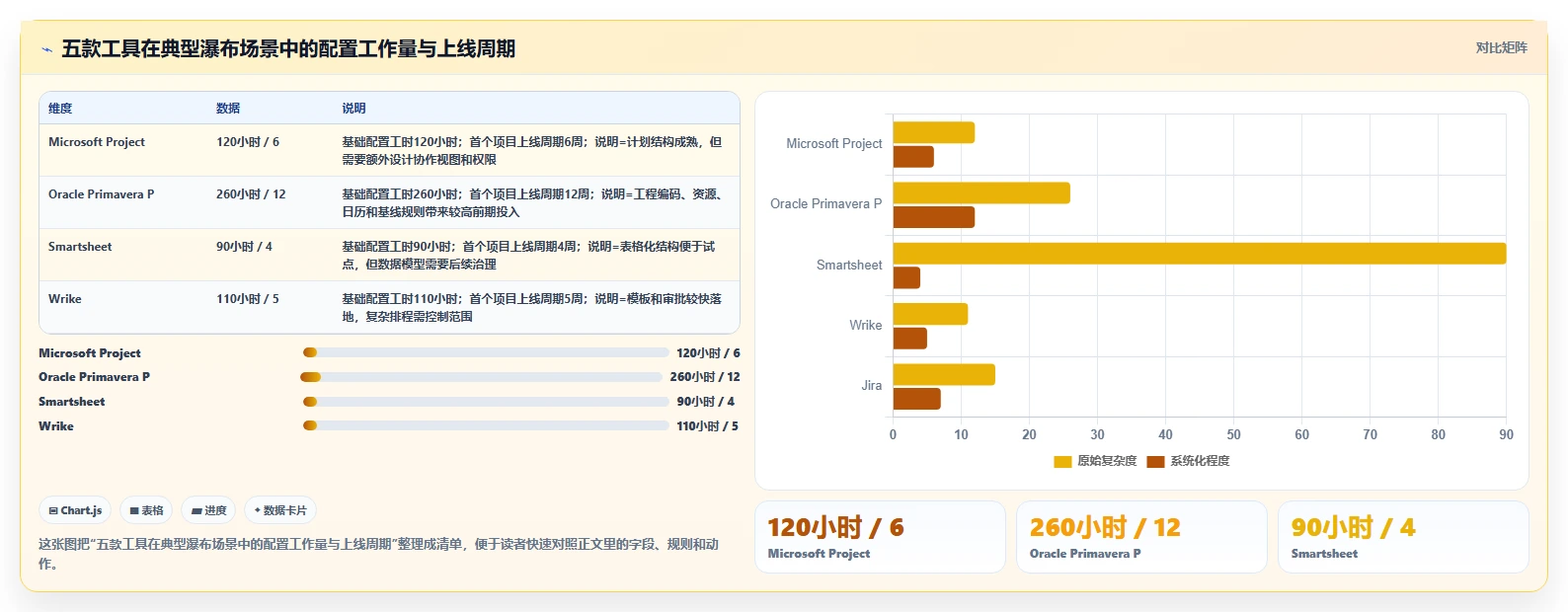
Task: Select Microsoft Project table row name
Action: [97, 142]
